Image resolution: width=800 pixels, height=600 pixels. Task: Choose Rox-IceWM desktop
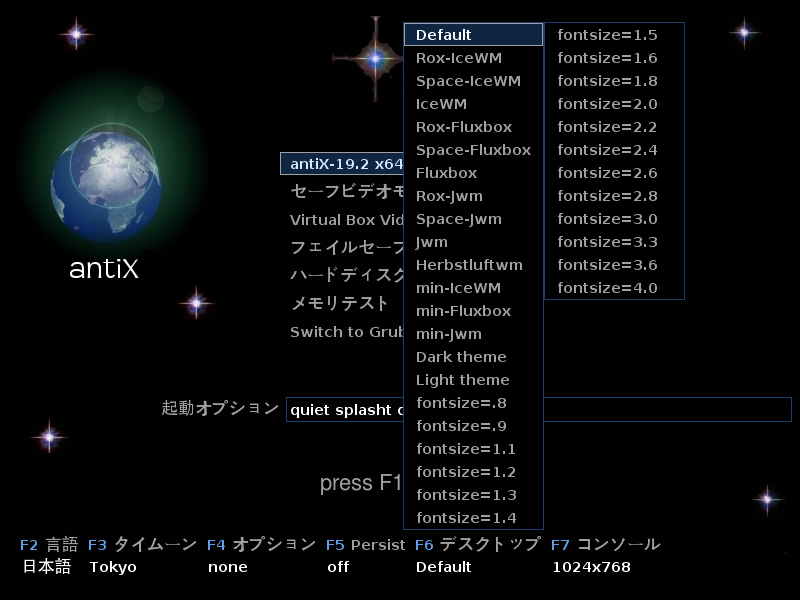pos(473,58)
